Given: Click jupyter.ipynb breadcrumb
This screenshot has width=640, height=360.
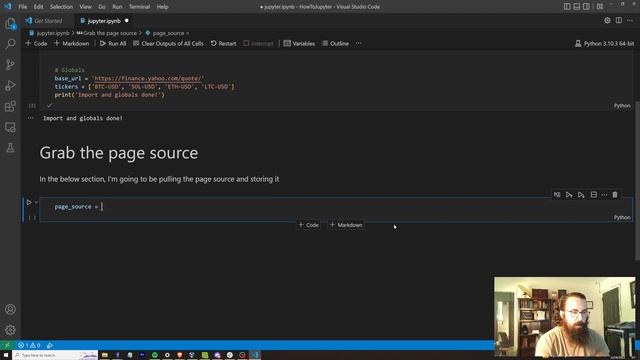Looking at the screenshot, I should pos(49,33).
